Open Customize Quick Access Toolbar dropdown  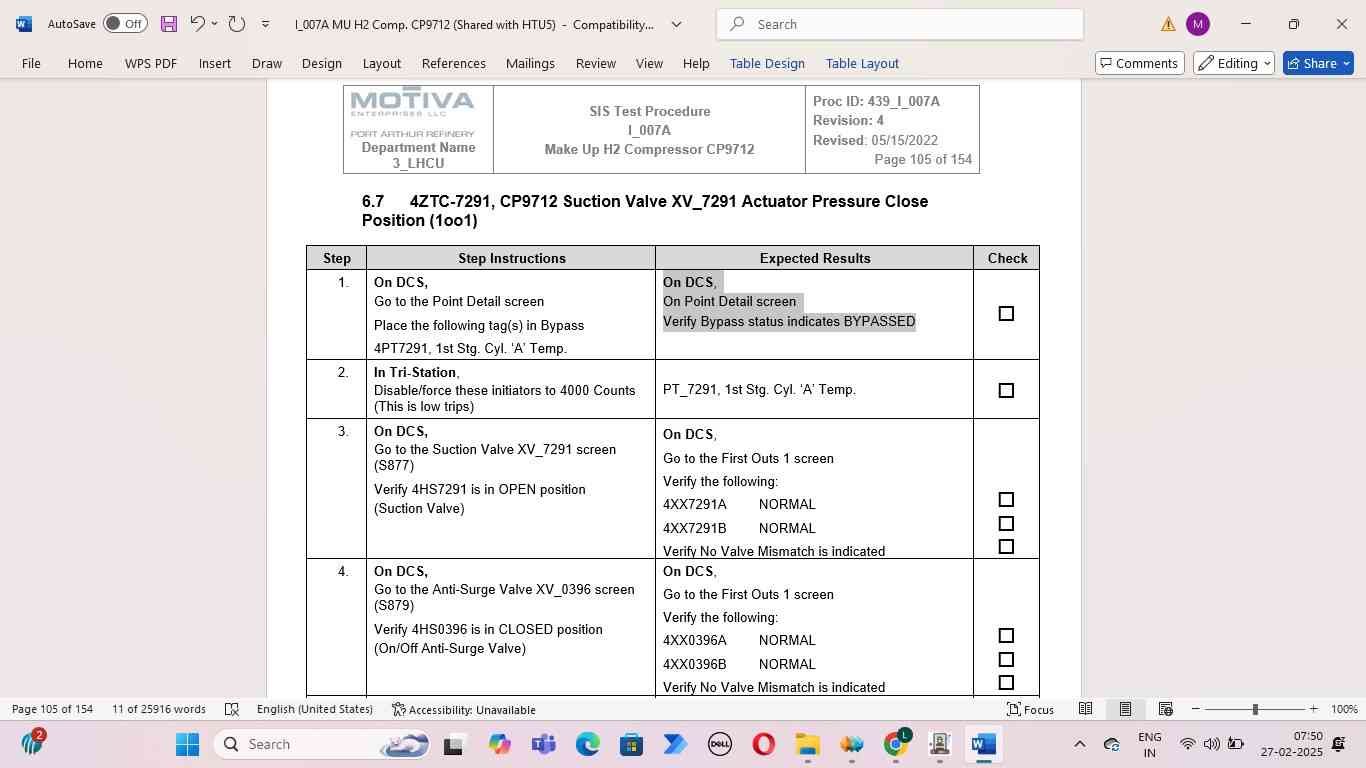[x=265, y=24]
